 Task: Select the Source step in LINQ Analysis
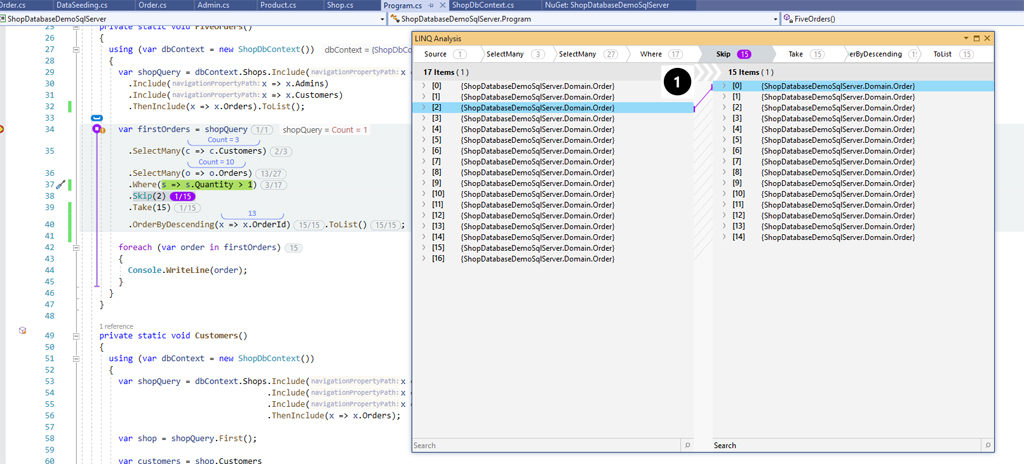click(444, 54)
